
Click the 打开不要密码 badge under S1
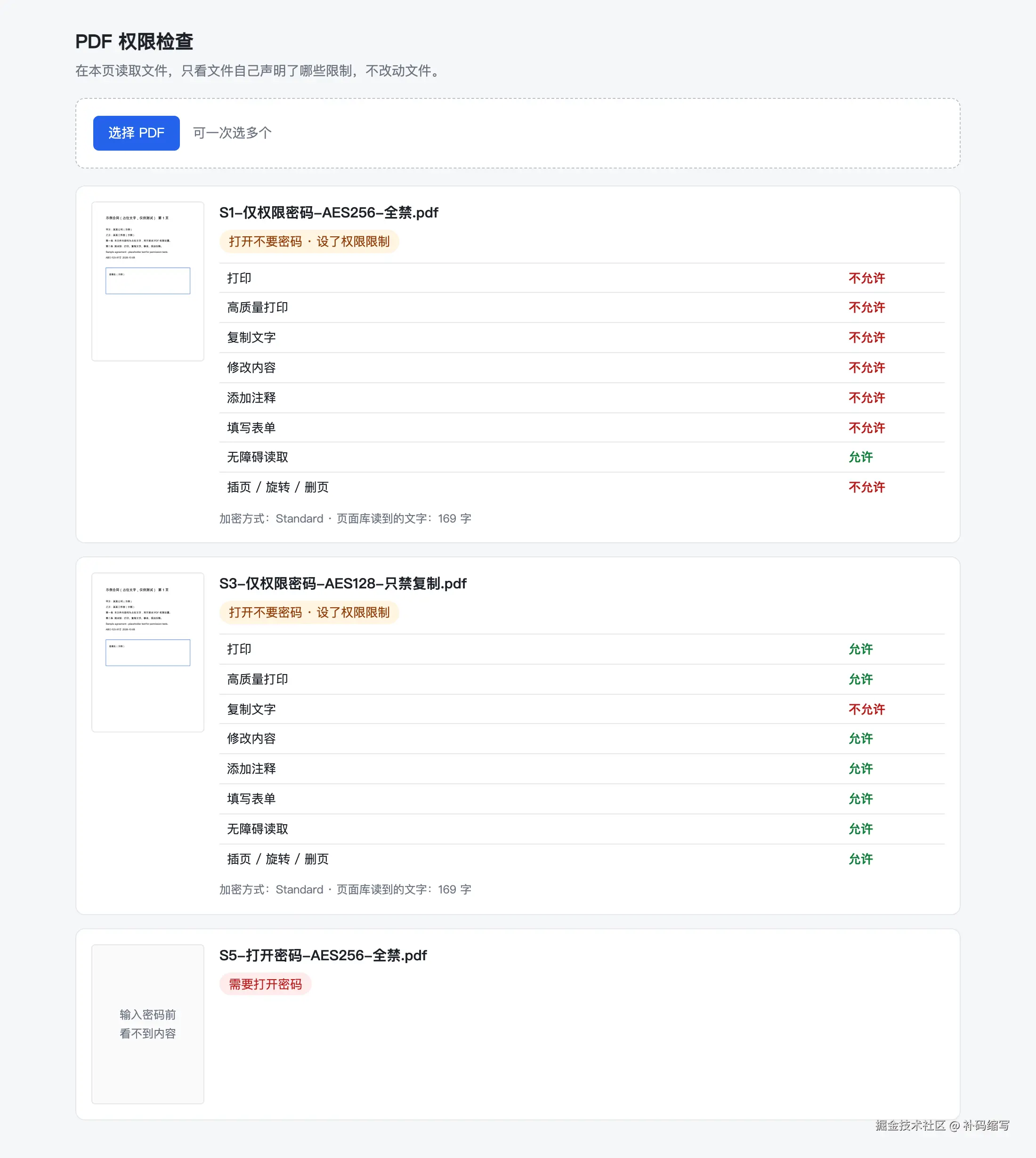click(309, 242)
